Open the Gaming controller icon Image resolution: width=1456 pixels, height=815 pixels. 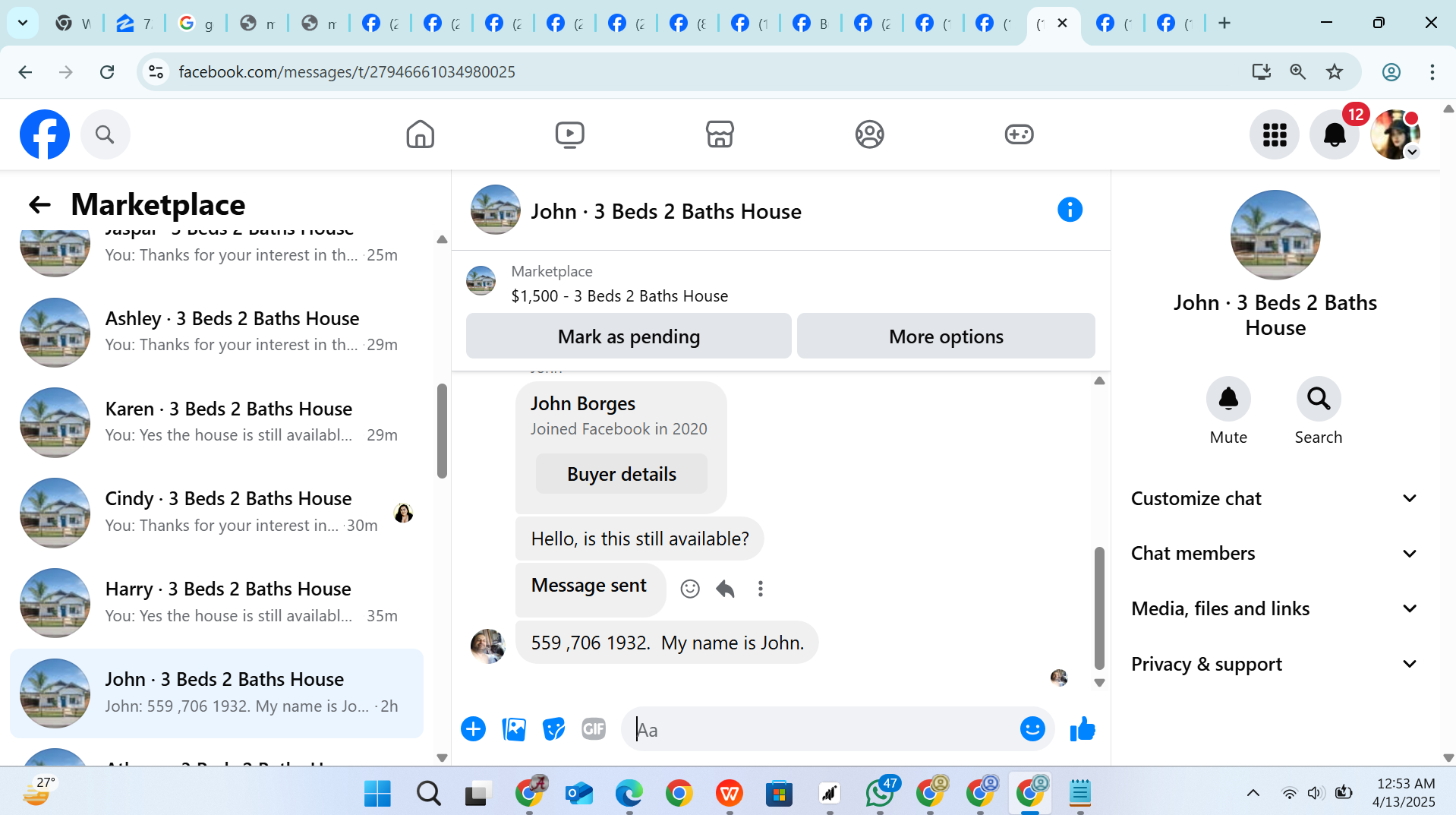(x=1019, y=134)
